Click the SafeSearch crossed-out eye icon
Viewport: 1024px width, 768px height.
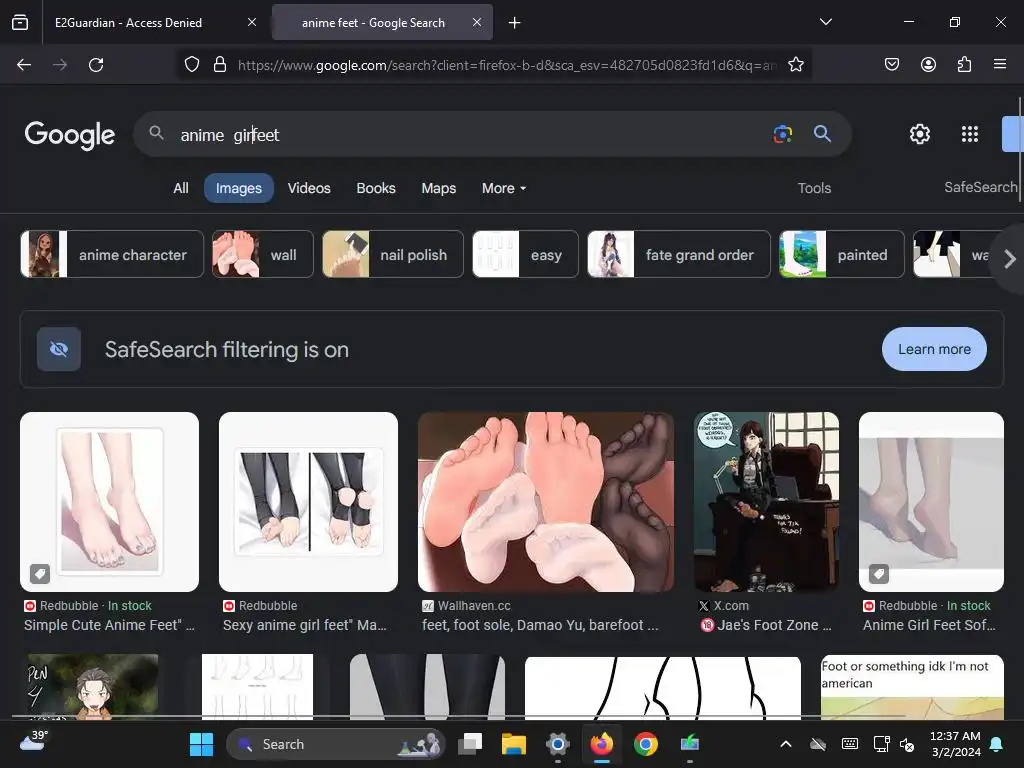(x=59, y=349)
